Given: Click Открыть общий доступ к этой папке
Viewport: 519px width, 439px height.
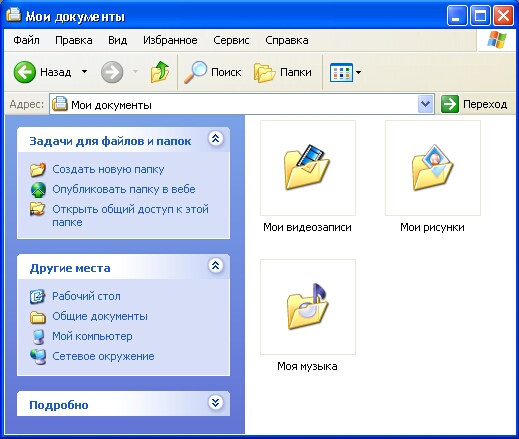Looking at the screenshot, I should [130, 216].
